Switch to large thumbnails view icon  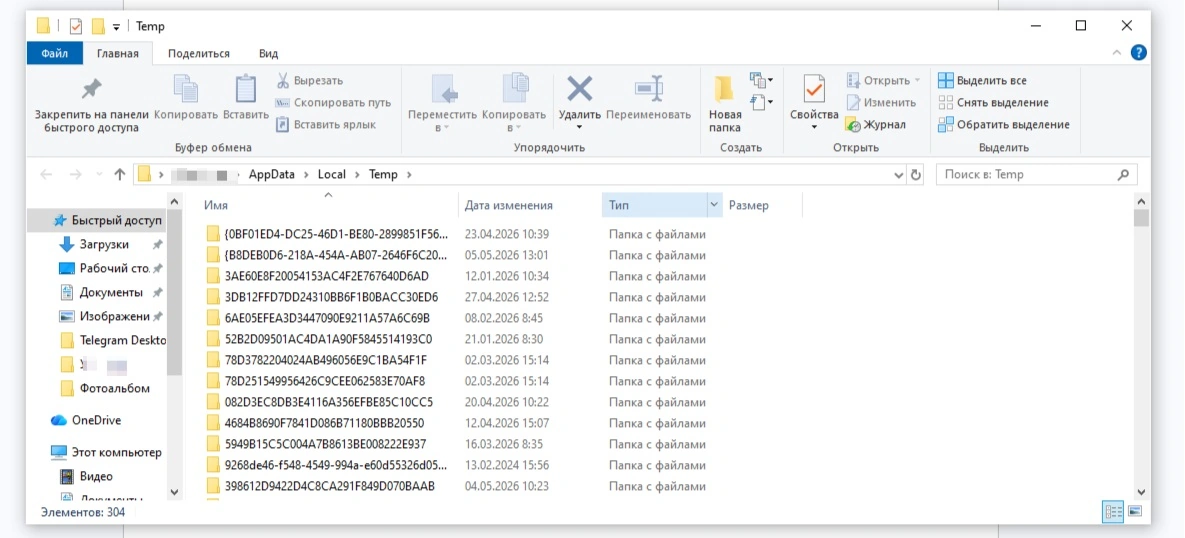coord(1134,512)
